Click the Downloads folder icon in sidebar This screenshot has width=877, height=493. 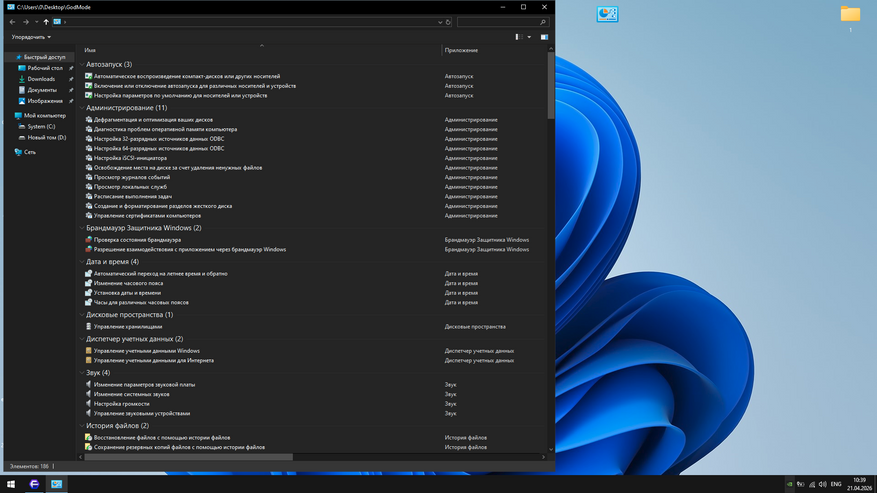pos(22,79)
